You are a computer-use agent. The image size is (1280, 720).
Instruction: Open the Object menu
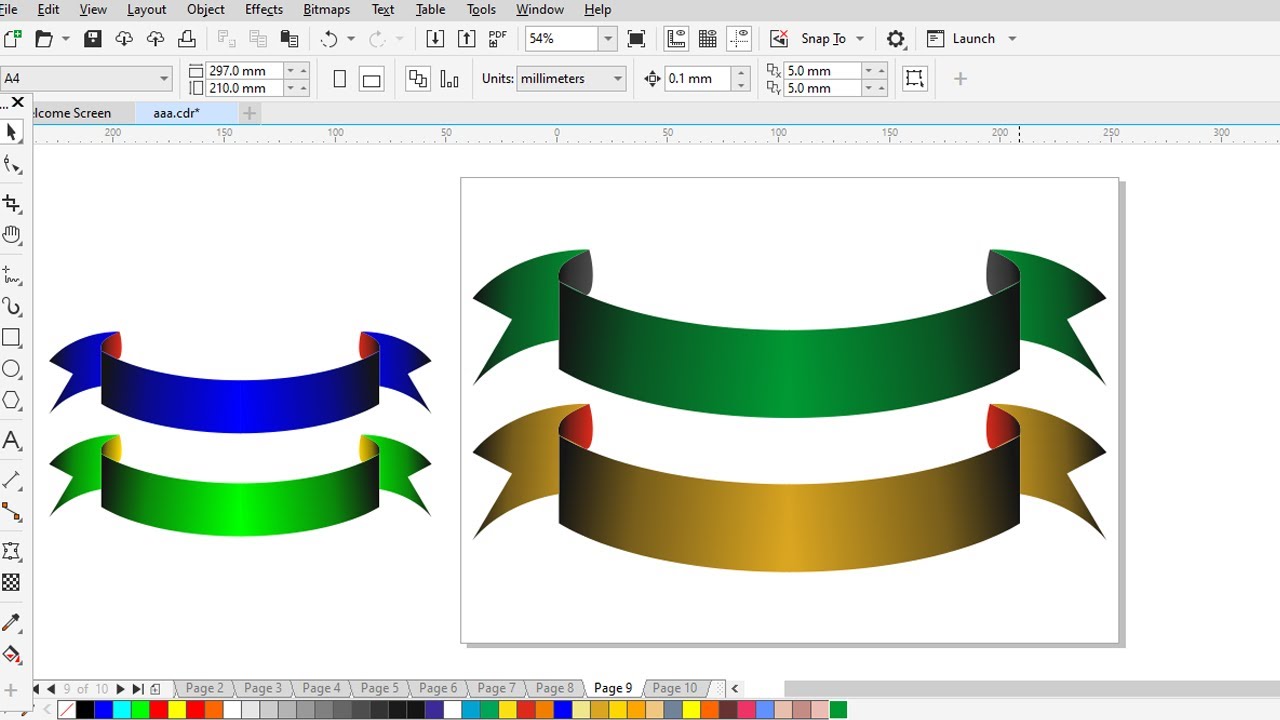[x=206, y=9]
